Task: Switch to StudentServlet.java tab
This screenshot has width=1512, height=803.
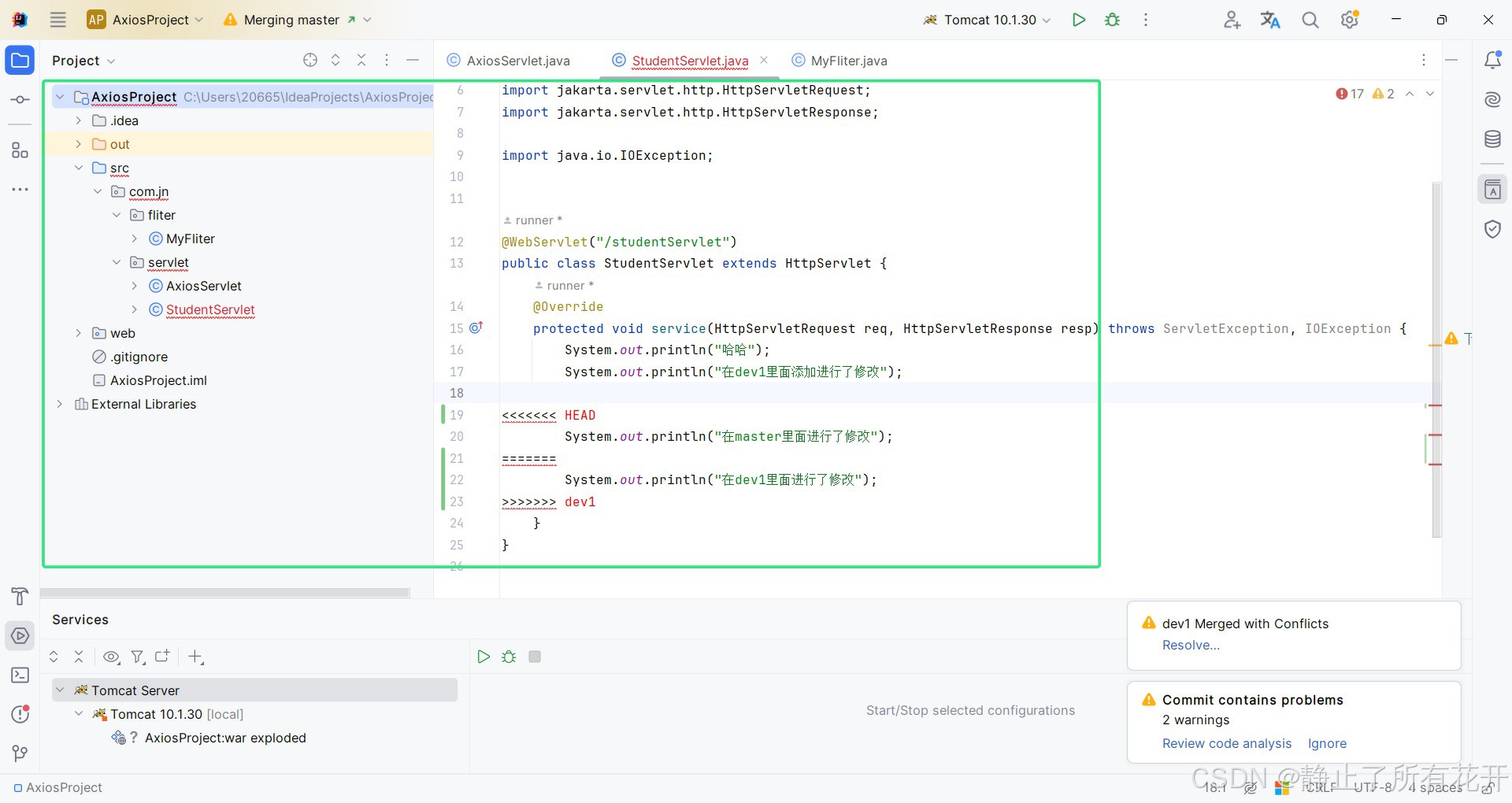Action: coord(690,61)
